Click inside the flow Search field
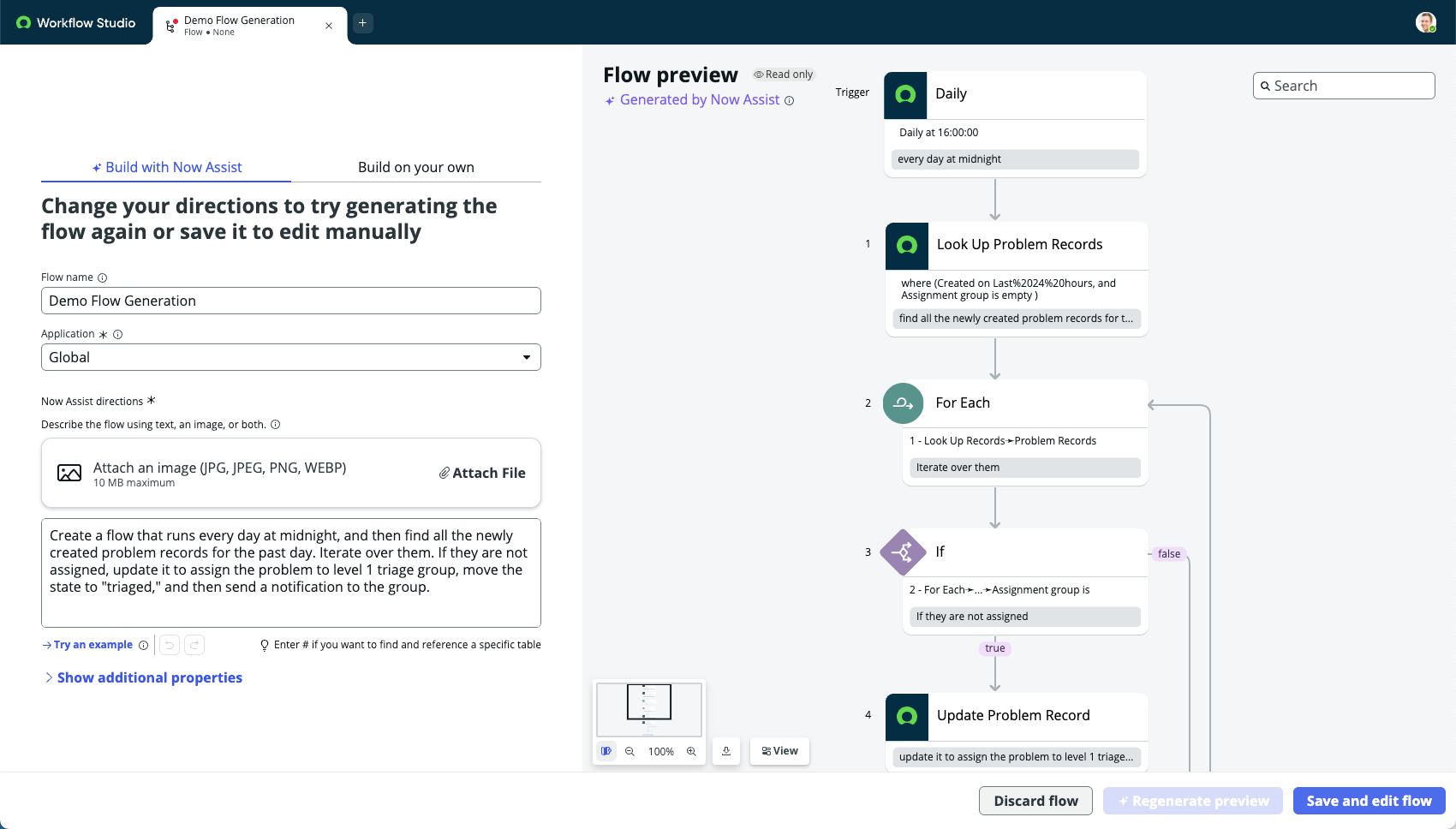 [1344, 86]
